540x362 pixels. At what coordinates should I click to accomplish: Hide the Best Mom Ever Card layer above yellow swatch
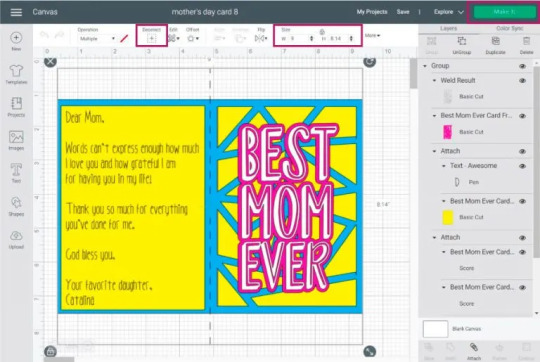(522, 201)
